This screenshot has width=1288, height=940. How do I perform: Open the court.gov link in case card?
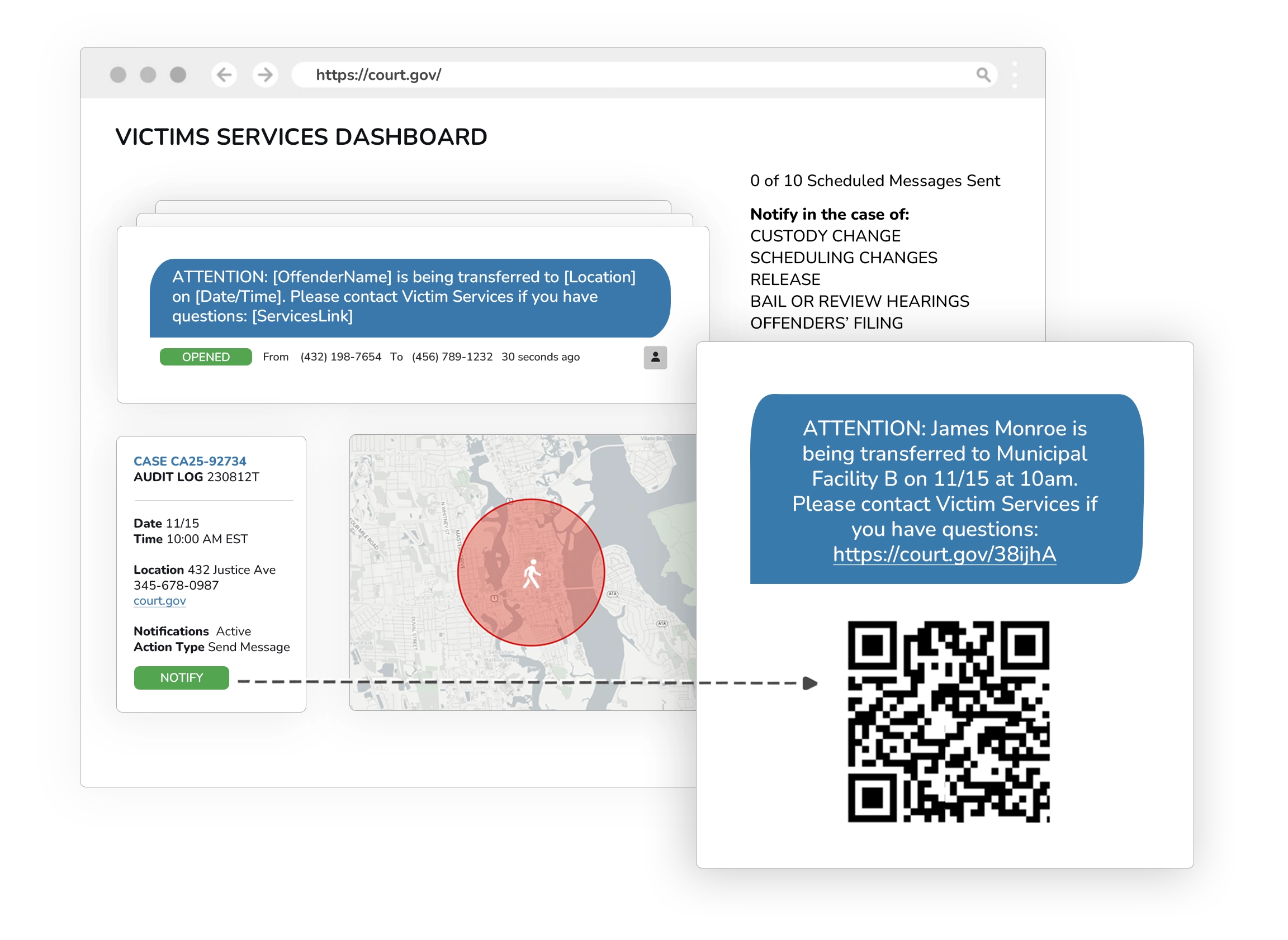pos(160,600)
